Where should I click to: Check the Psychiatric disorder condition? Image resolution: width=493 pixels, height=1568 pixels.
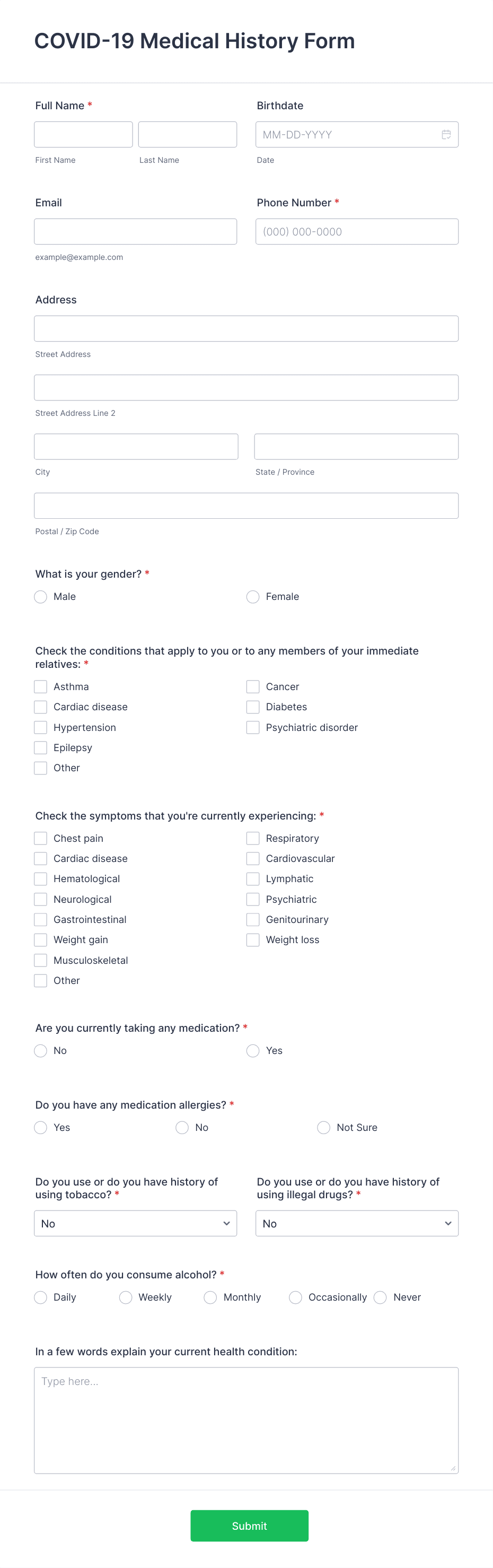[252, 727]
